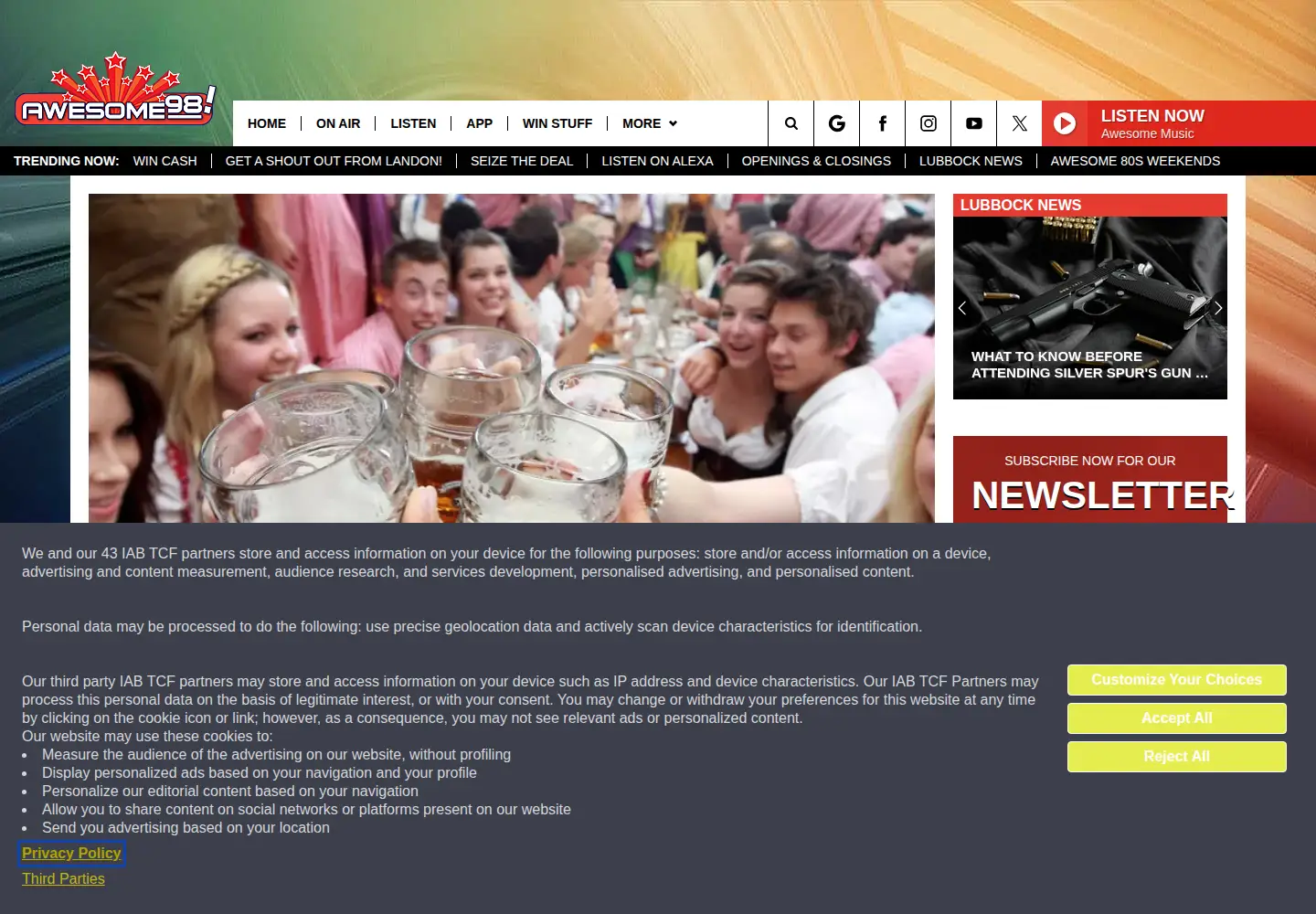Click the Subscribe Newsletter banner
Viewport: 1316px width, 914px height.
click(1090, 480)
